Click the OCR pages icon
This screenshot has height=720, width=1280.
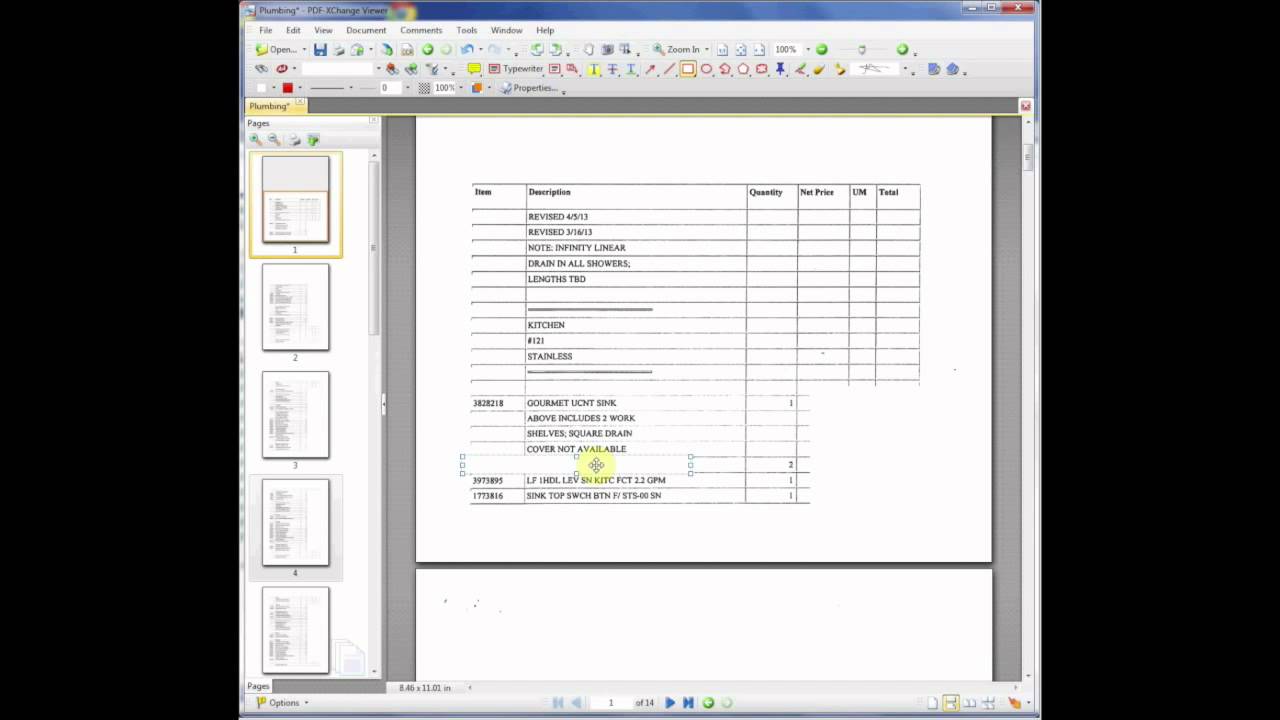(408, 49)
